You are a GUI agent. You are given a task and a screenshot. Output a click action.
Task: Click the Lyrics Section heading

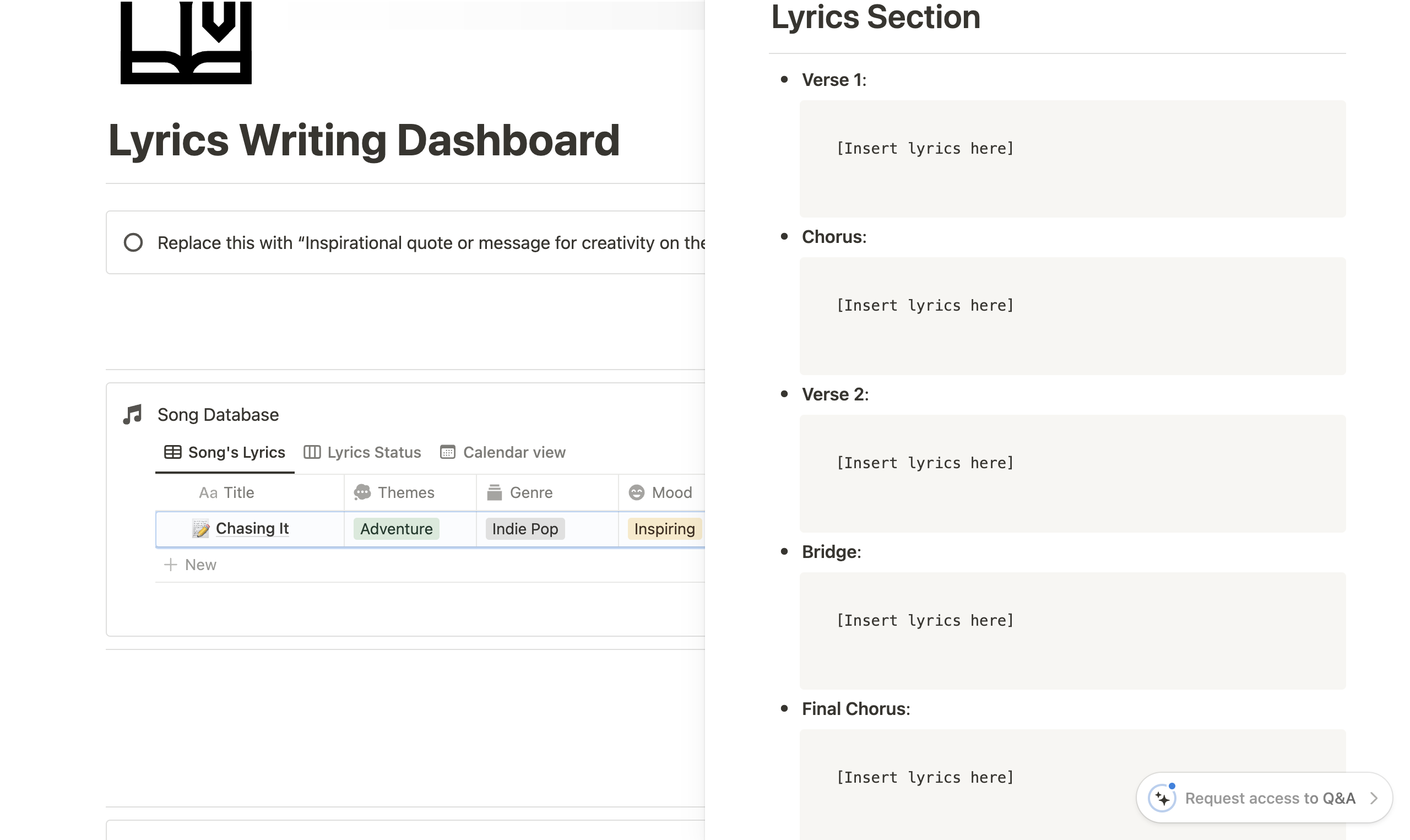(x=875, y=17)
